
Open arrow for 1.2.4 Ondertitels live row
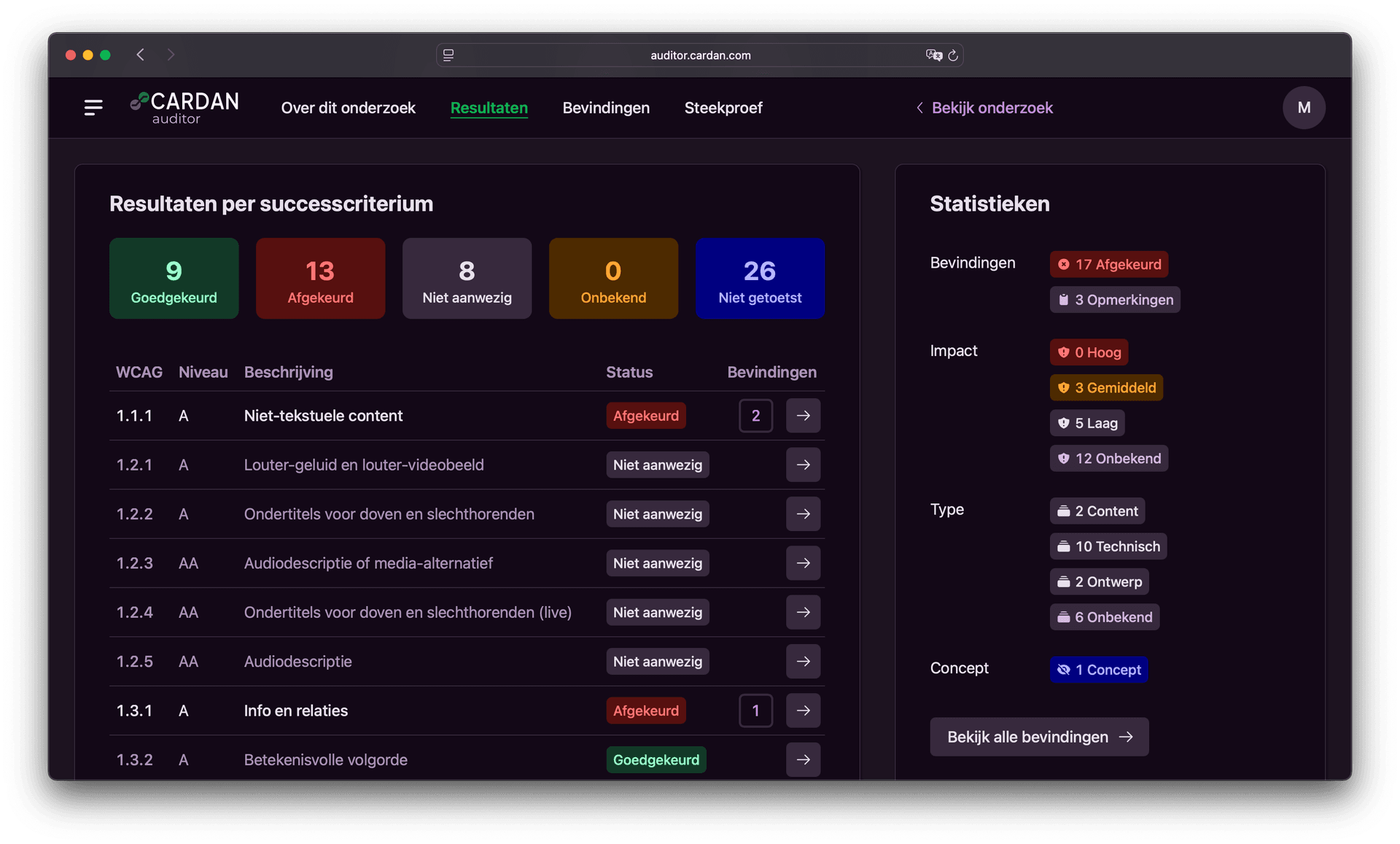pyautogui.click(x=803, y=613)
